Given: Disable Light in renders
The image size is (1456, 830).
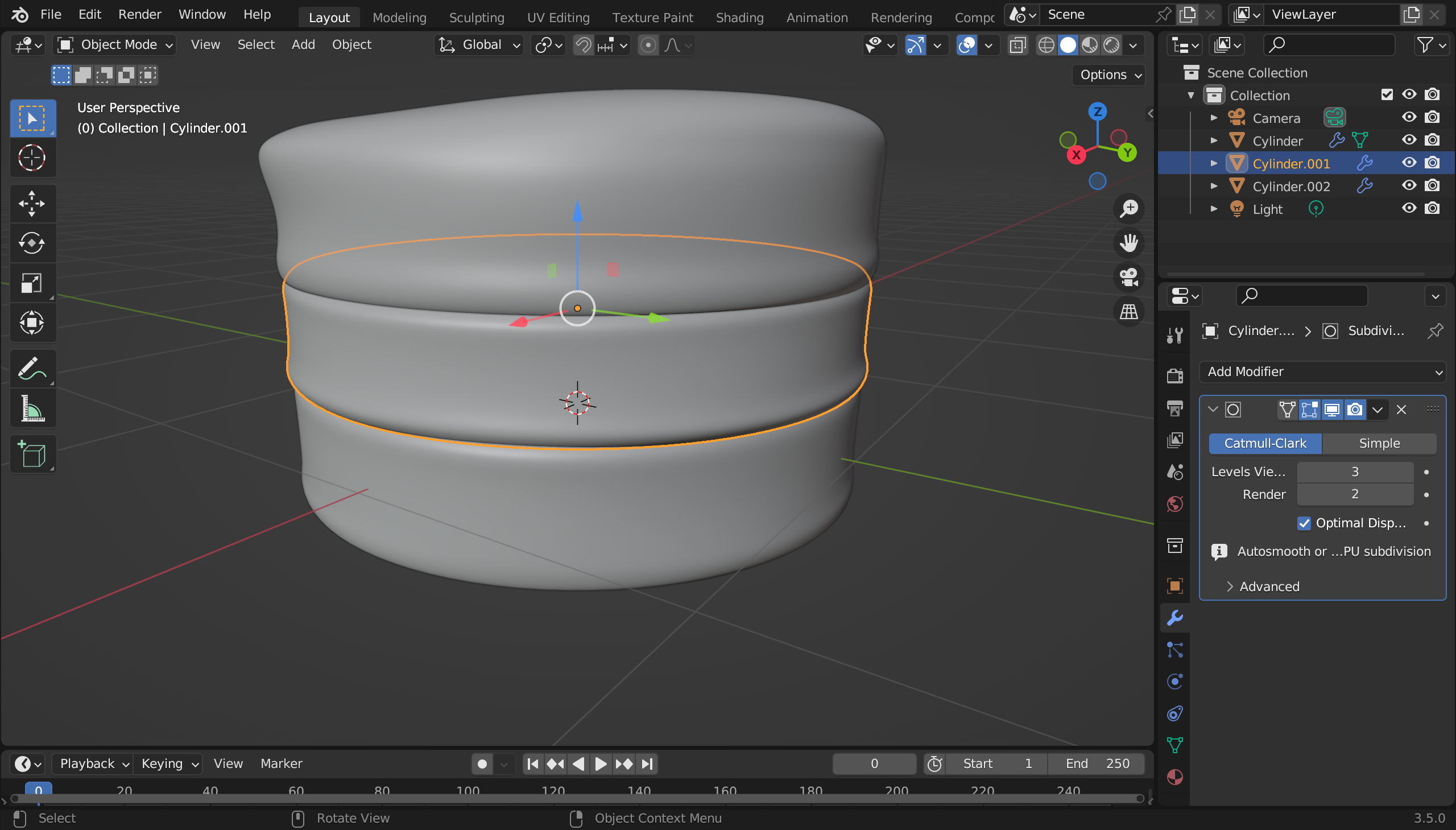Looking at the screenshot, I should pos(1432,209).
